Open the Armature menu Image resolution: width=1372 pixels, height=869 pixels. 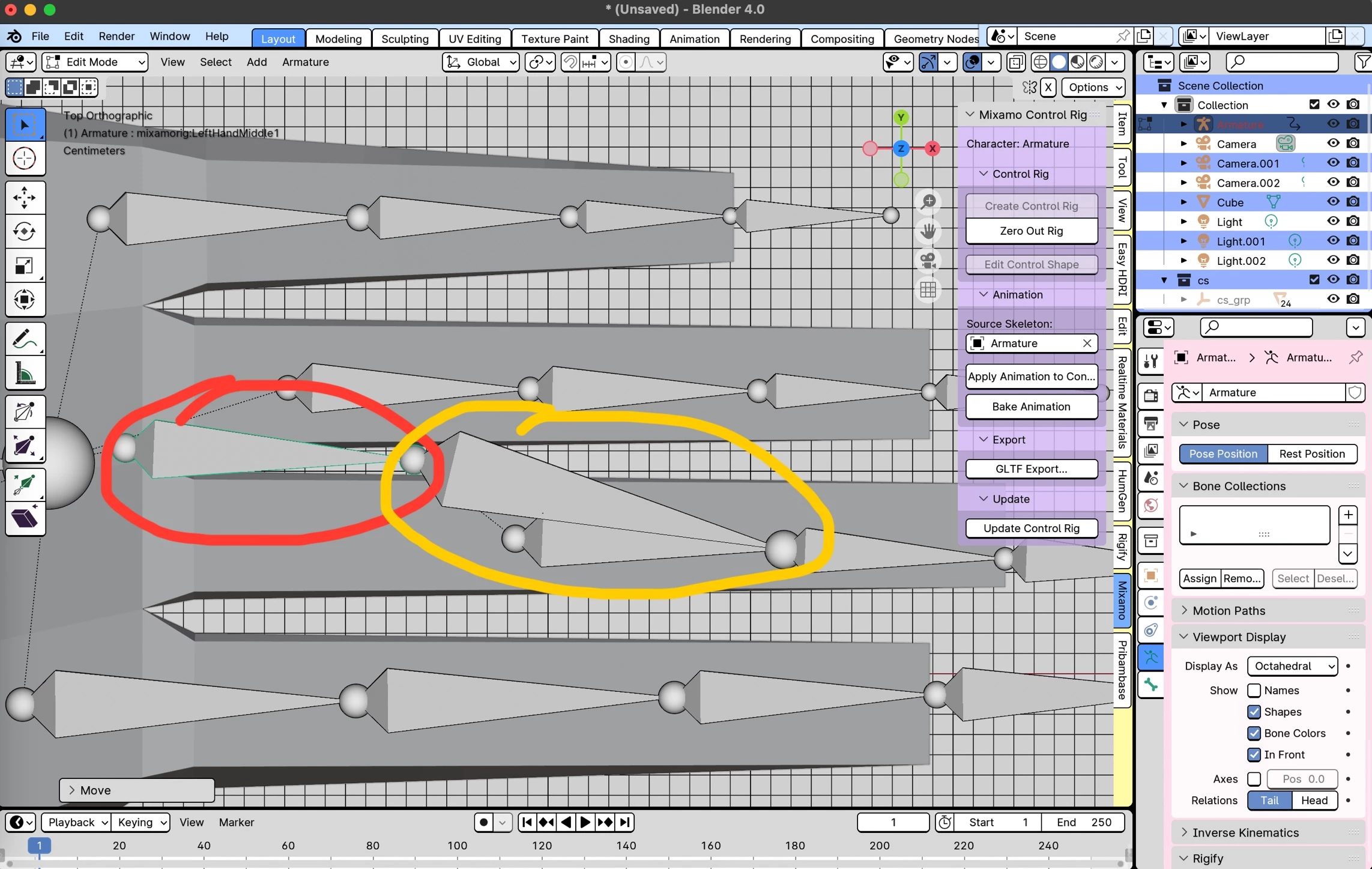coord(305,62)
